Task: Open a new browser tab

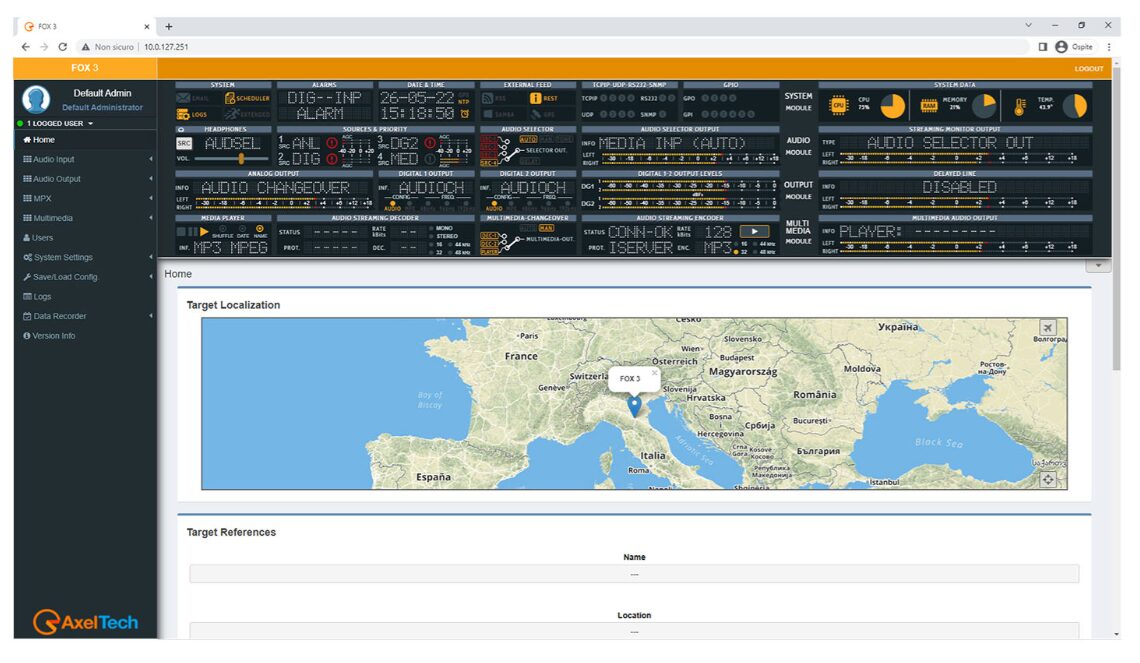Action: click(x=169, y=26)
